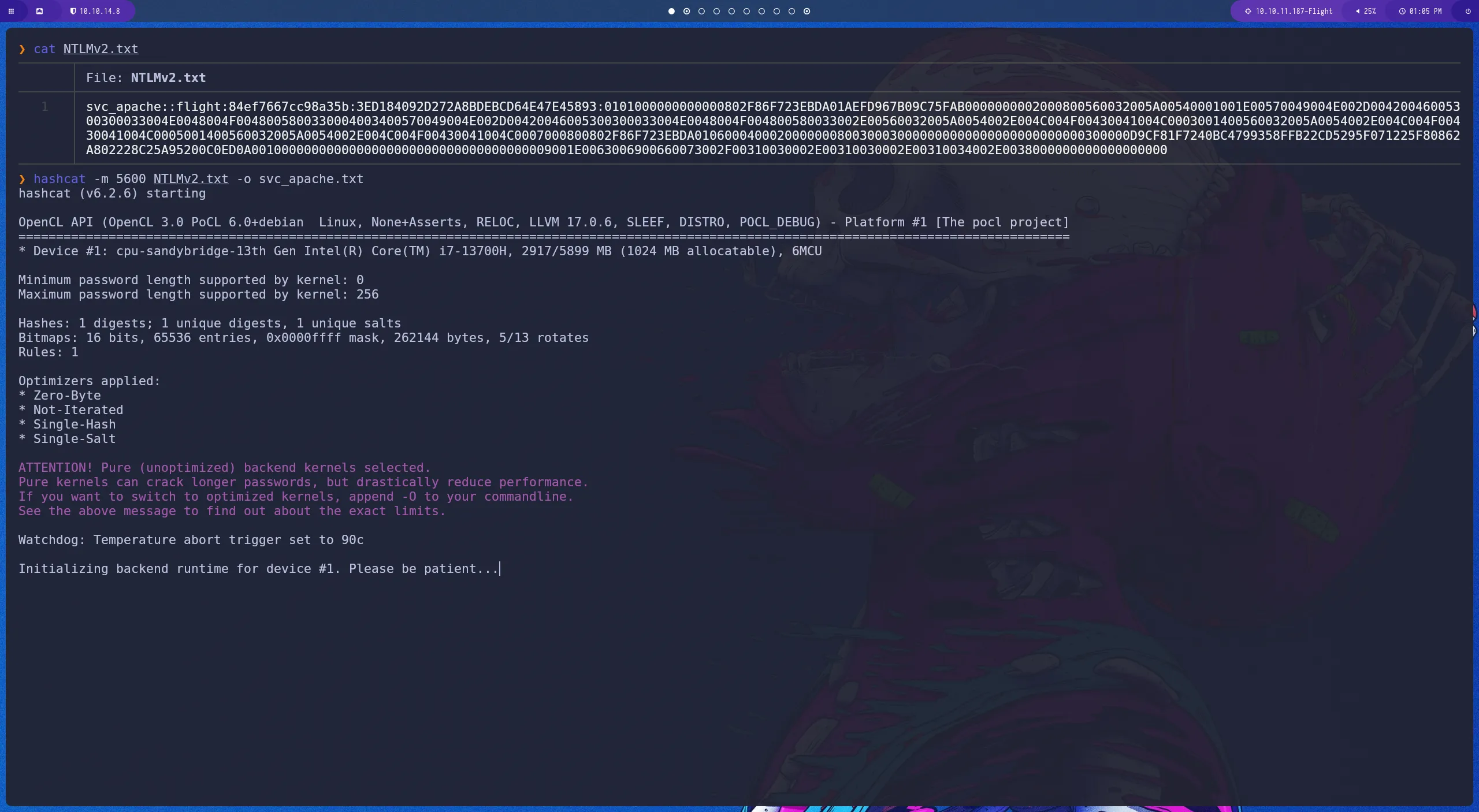The image size is (1479, 812).
Task: Place cursor after Please be patient text
Action: click(499, 568)
